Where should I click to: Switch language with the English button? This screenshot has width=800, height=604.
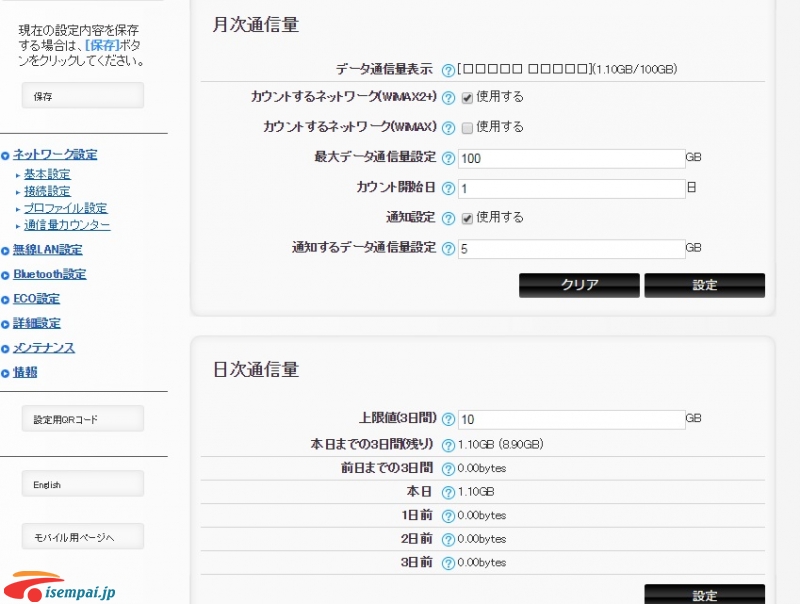click(x=82, y=485)
